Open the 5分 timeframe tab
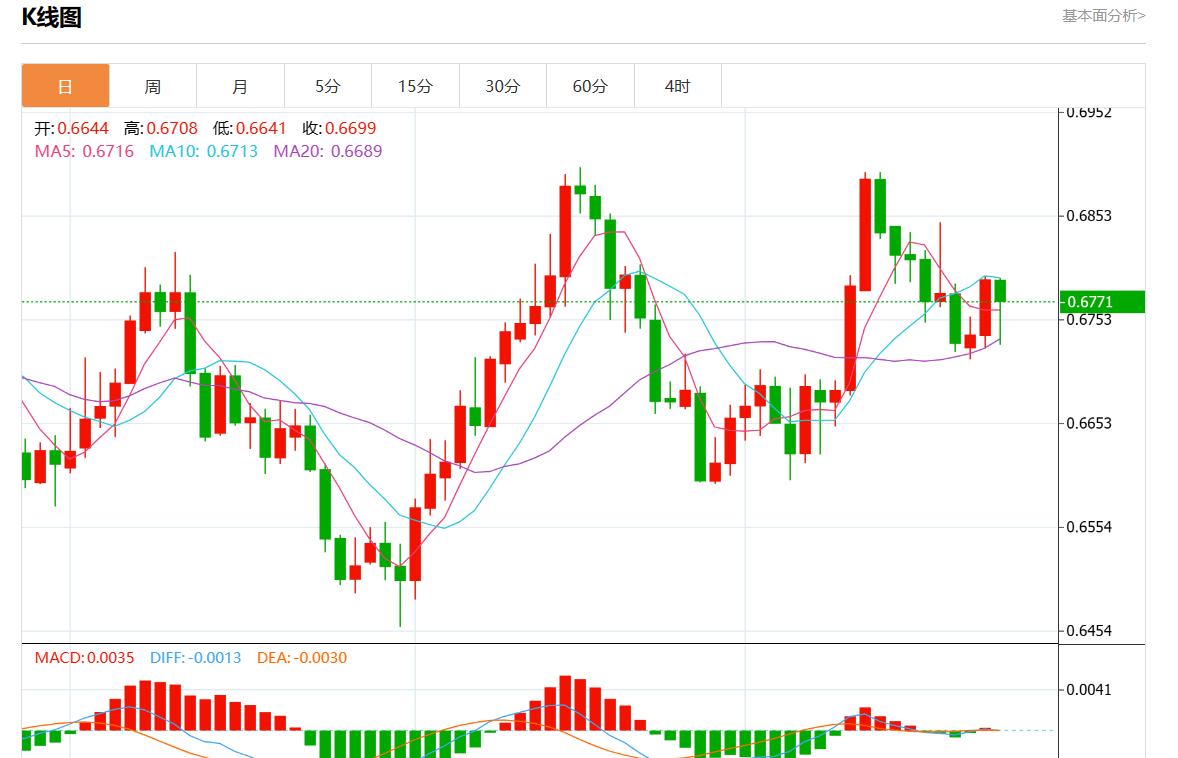 coord(328,86)
